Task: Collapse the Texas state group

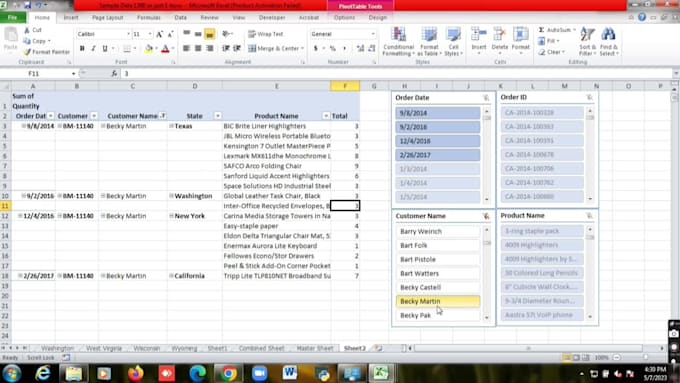Action: 172,126
